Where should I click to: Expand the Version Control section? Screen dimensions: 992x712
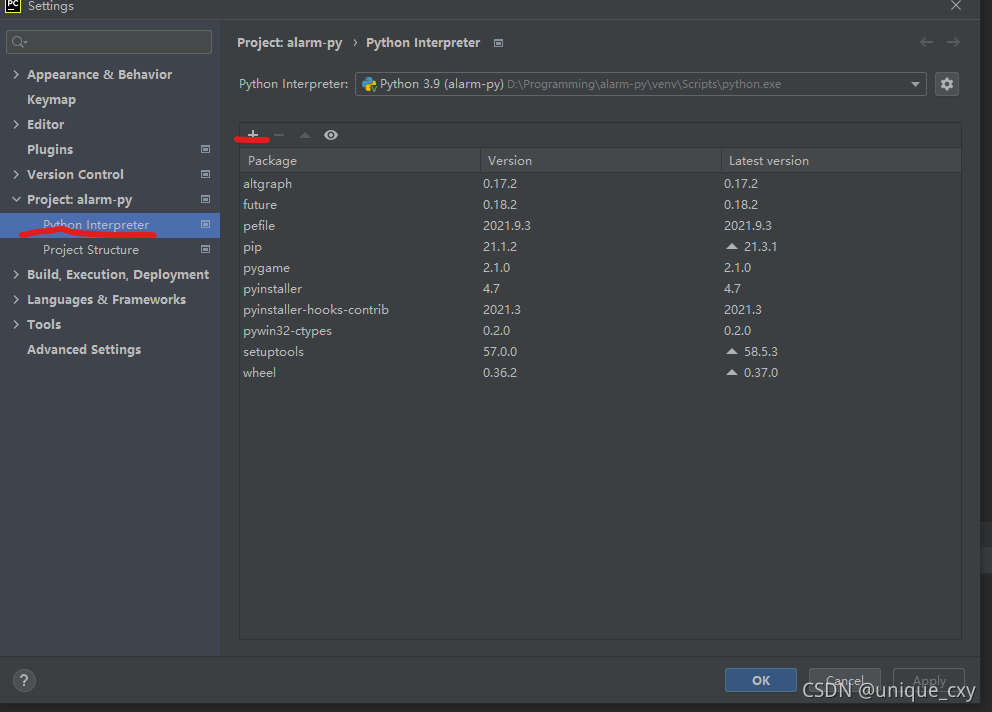[x=16, y=174]
